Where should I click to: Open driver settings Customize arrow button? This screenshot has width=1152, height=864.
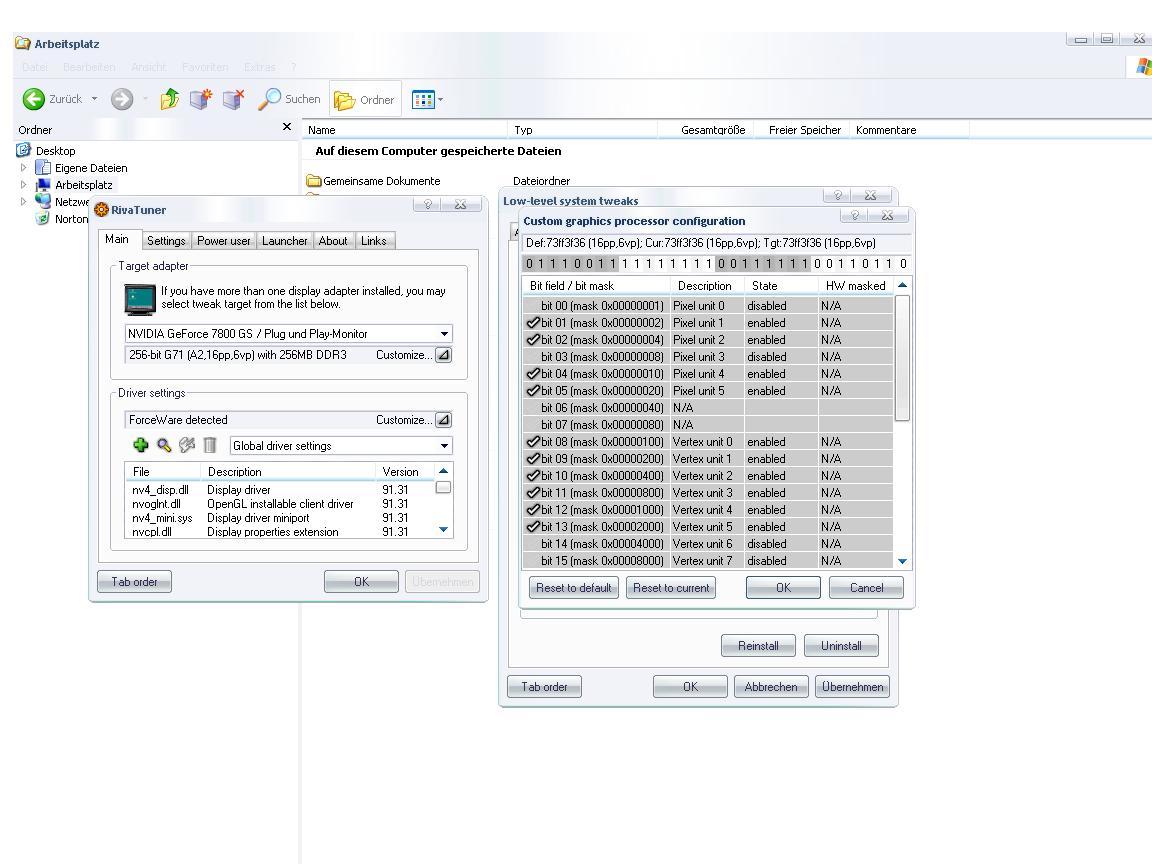443,420
